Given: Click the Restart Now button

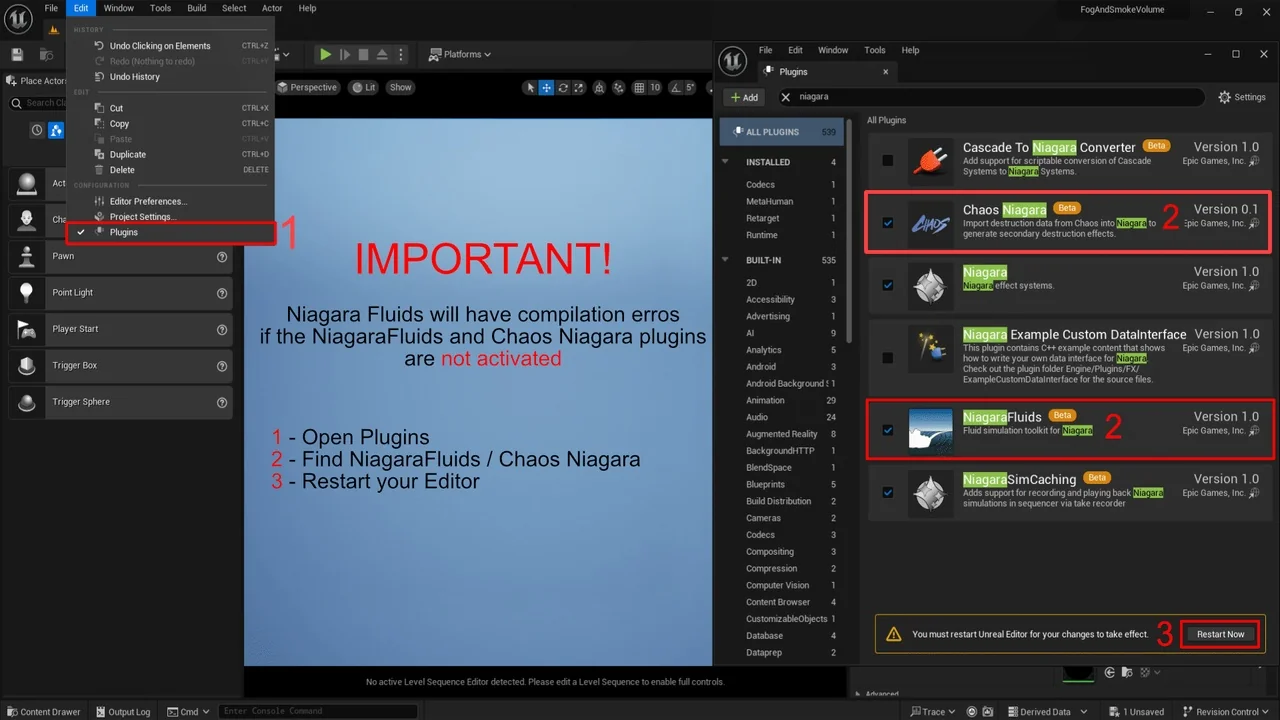Looking at the screenshot, I should point(1219,633).
